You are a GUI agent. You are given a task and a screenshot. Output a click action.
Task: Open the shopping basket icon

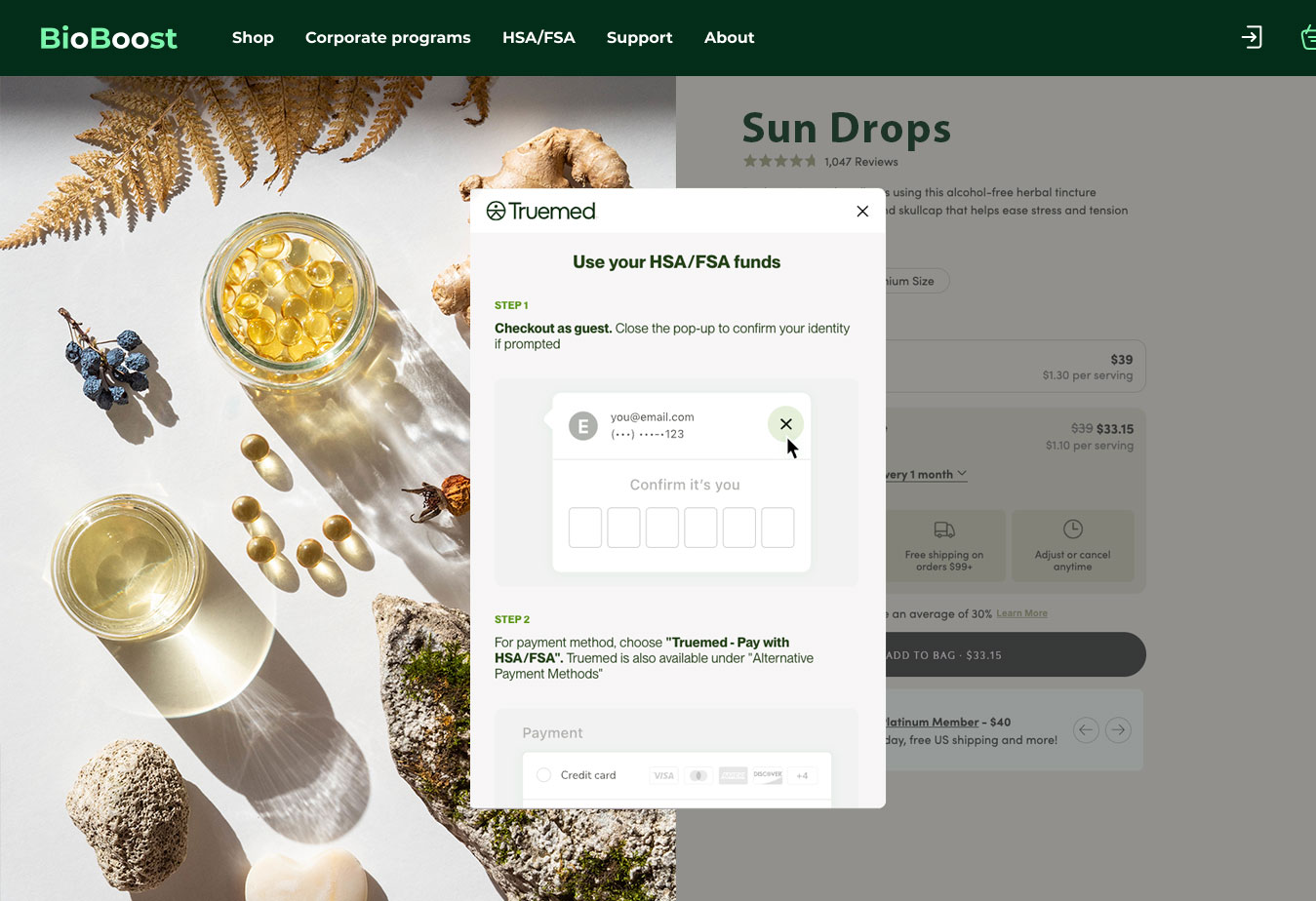(1308, 37)
